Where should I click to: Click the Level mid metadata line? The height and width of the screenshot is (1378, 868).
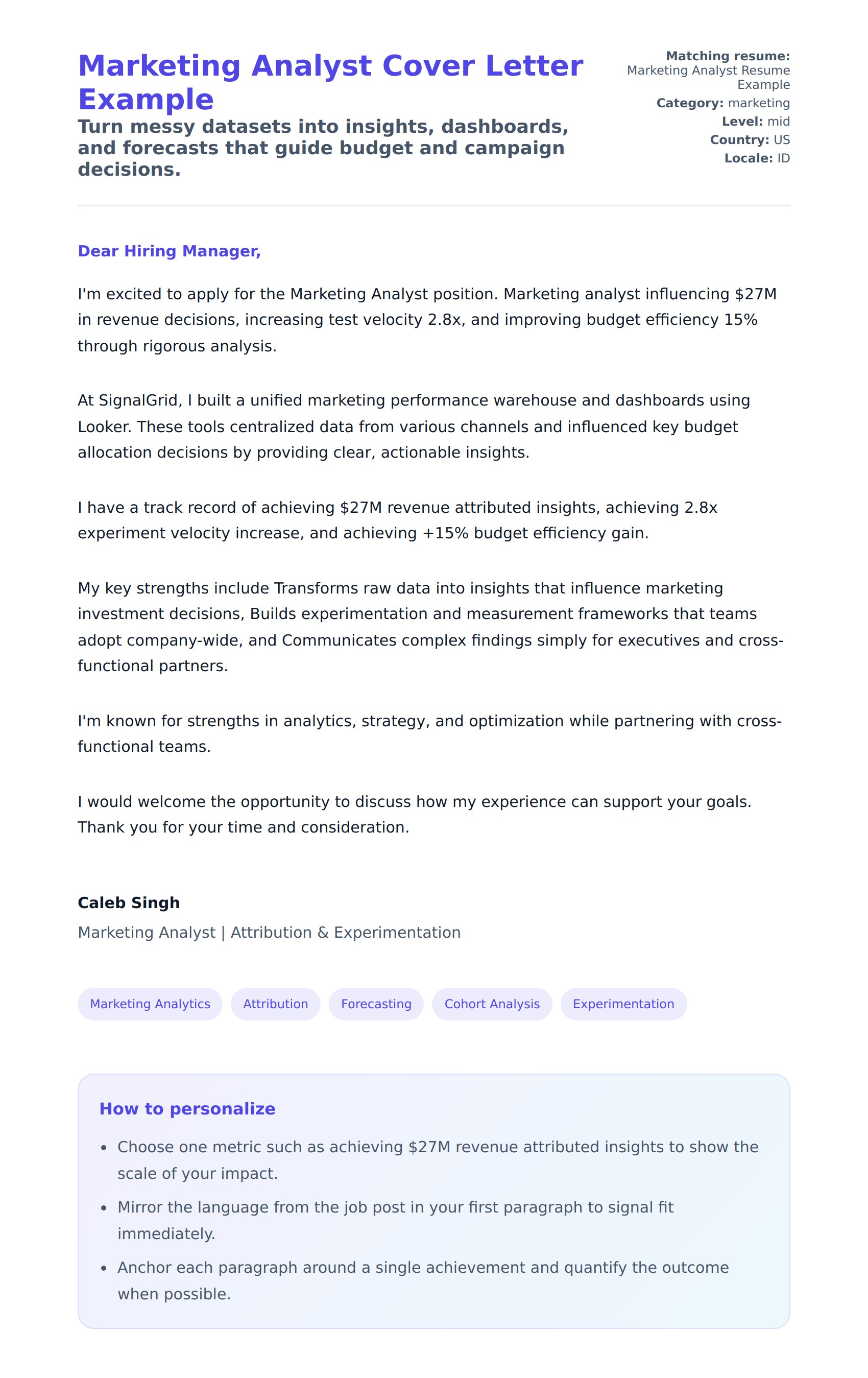[x=755, y=122]
